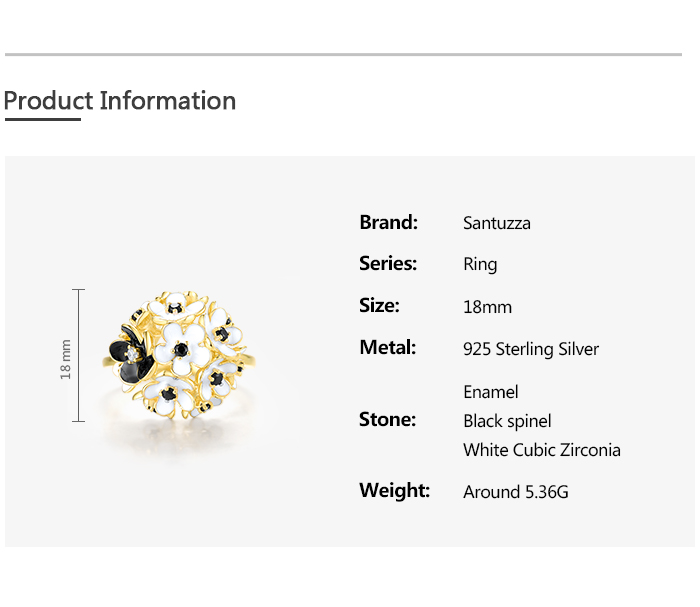Click the dark underline beneath Product Information
Screen dimensions: 700x607
tap(43, 120)
